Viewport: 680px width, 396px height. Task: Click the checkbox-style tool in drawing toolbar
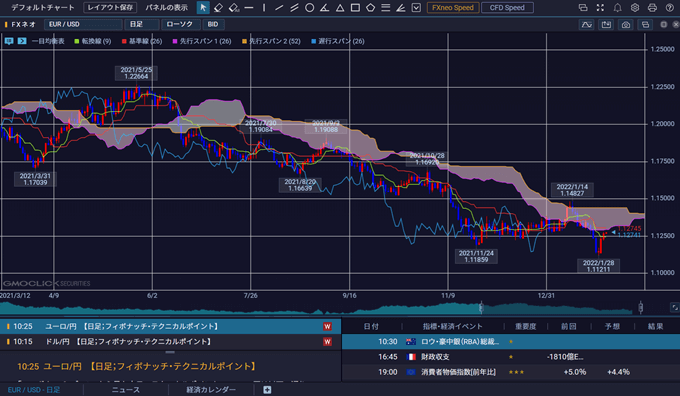[416, 7]
